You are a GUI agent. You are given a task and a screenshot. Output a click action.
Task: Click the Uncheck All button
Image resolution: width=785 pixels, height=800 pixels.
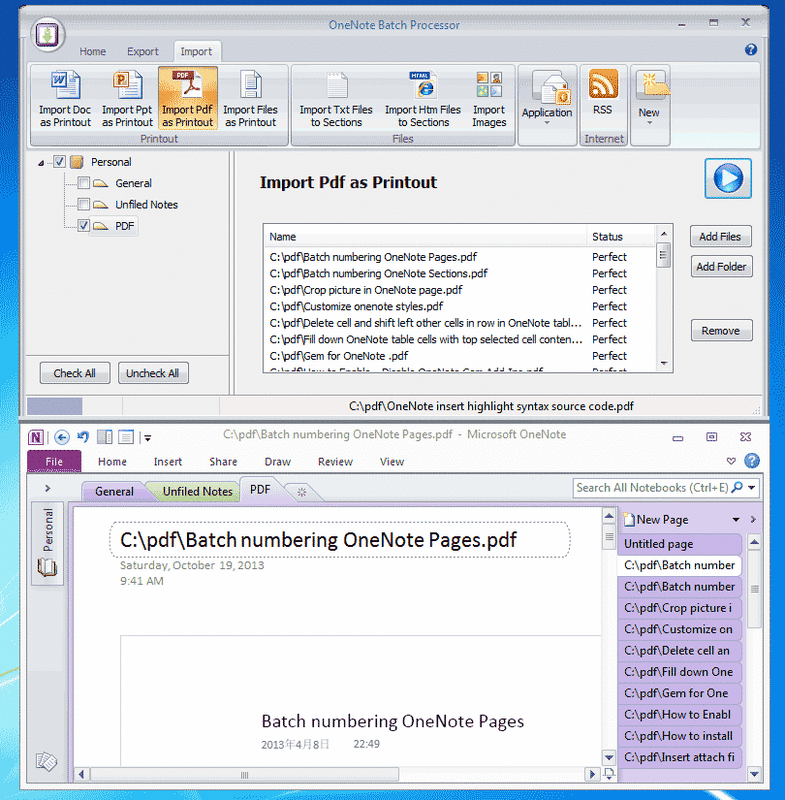[153, 373]
